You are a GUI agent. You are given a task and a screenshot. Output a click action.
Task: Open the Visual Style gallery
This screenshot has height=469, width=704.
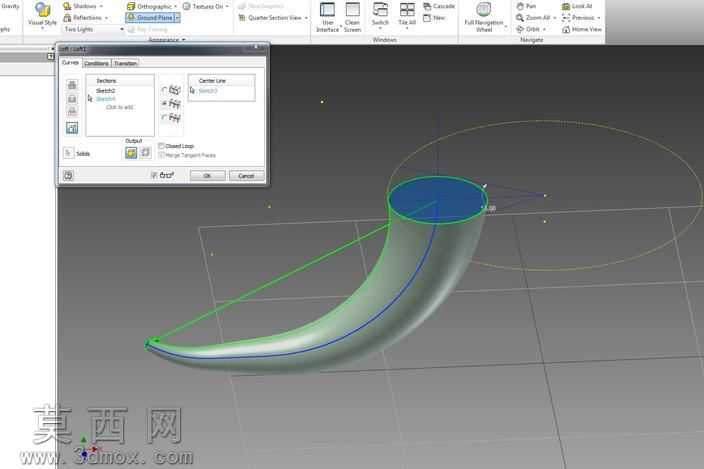point(42,15)
